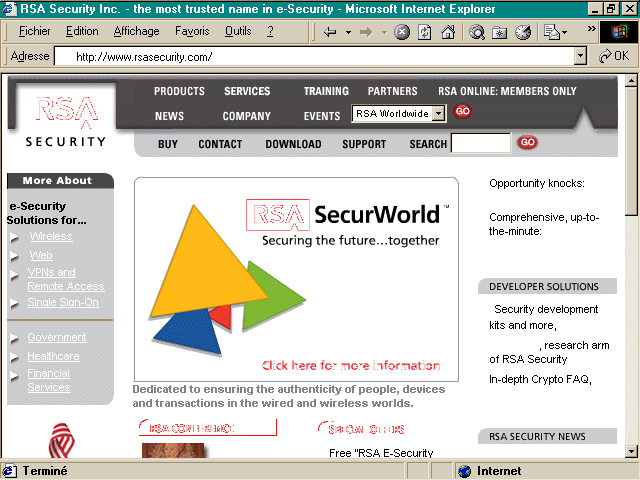The image size is (640, 480).
Task: Open the Search toolbar icon
Action: (x=476, y=32)
